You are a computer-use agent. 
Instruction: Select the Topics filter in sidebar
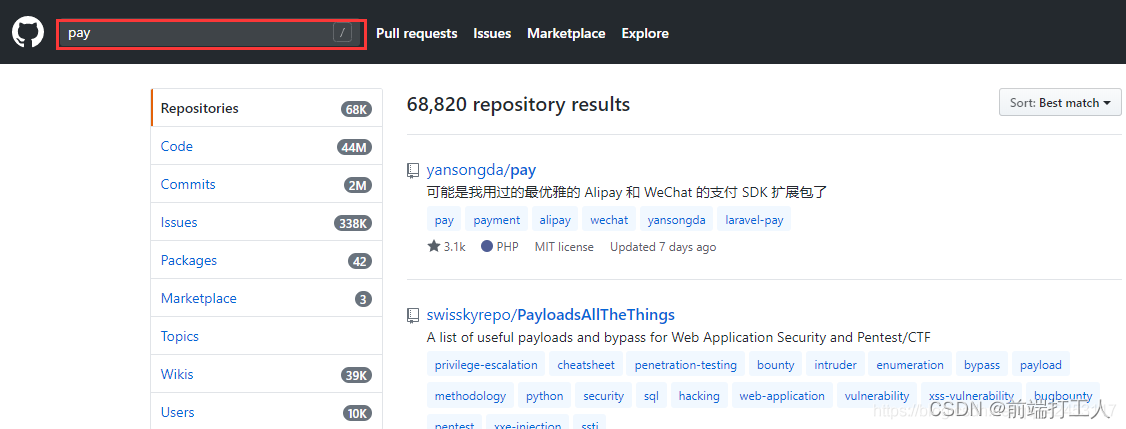coord(266,336)
